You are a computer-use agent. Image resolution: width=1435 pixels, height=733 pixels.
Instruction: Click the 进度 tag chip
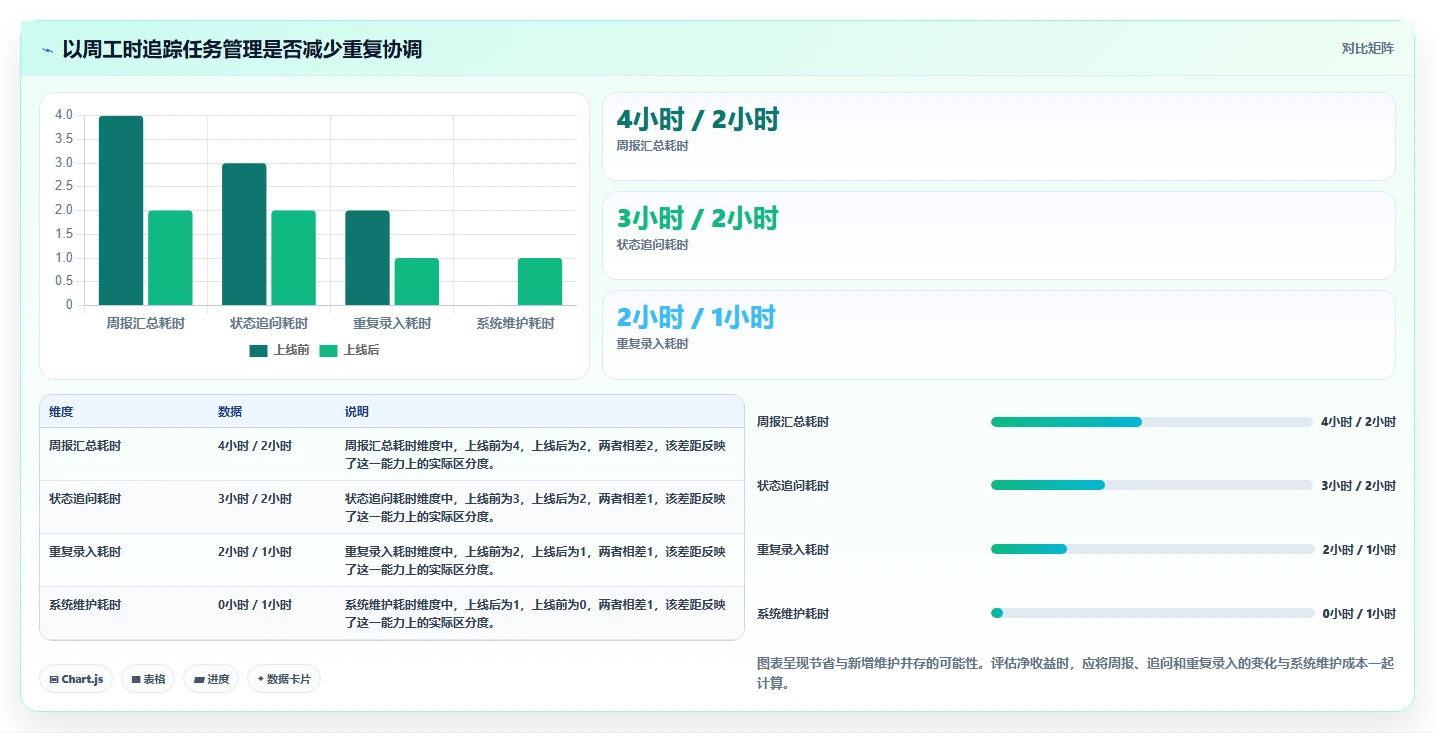[211, 679]
